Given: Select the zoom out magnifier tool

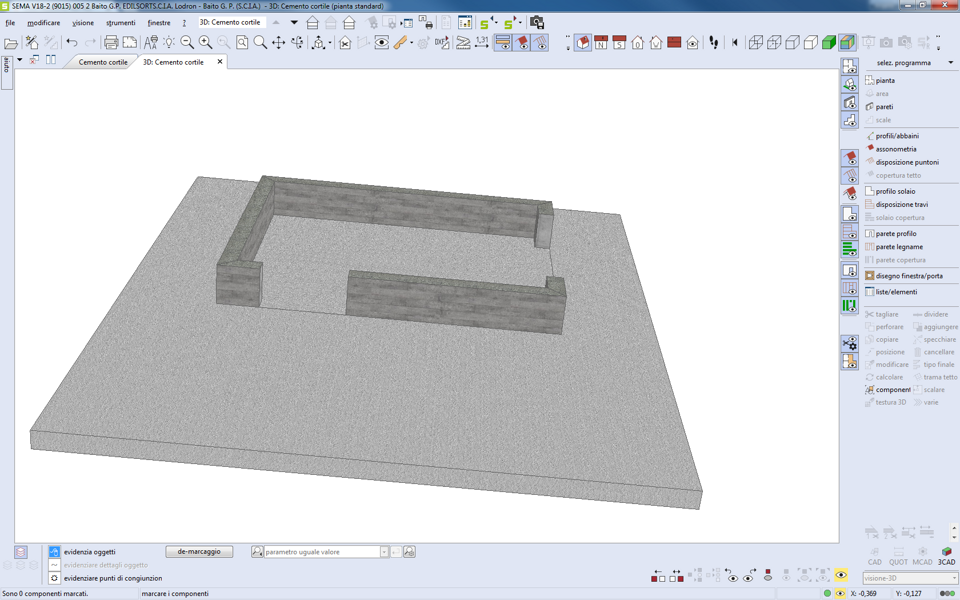Looking at the screenshot, I should pos(187,43).
